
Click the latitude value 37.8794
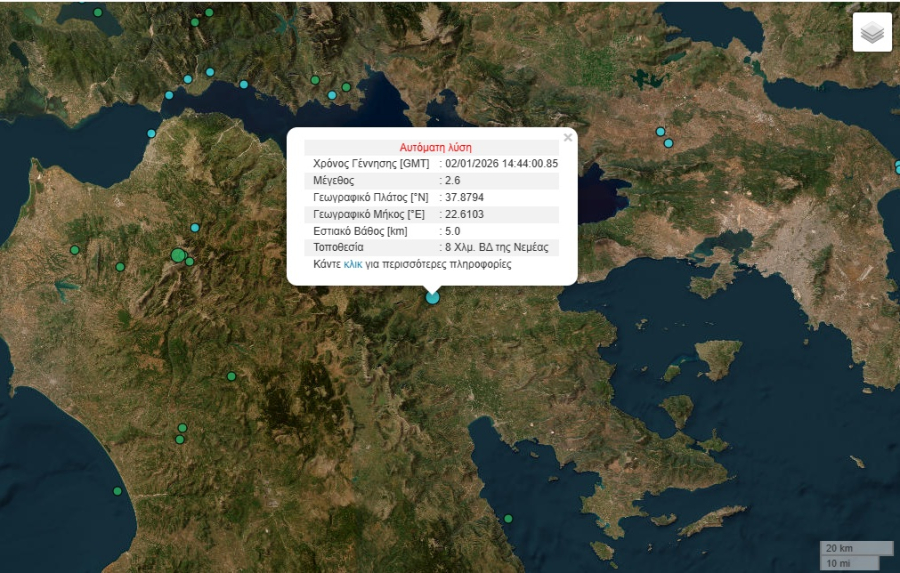(x=464, y=197)
